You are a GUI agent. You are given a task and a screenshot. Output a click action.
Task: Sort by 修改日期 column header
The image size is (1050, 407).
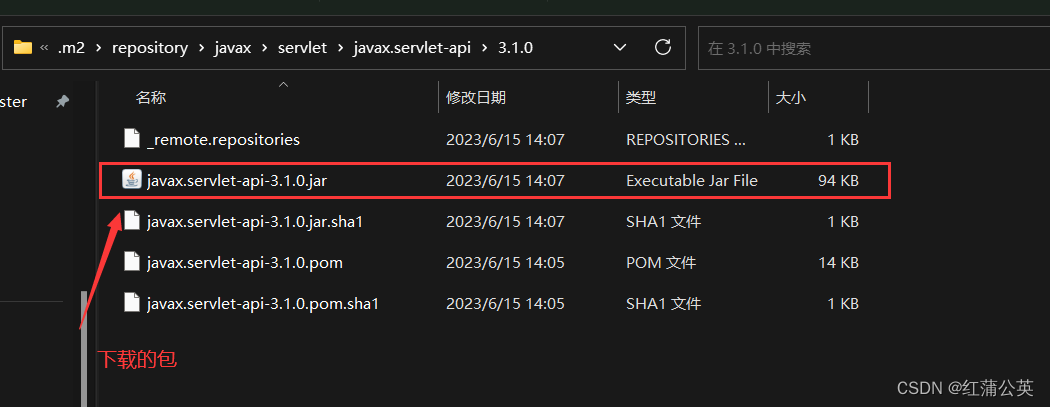475,98
